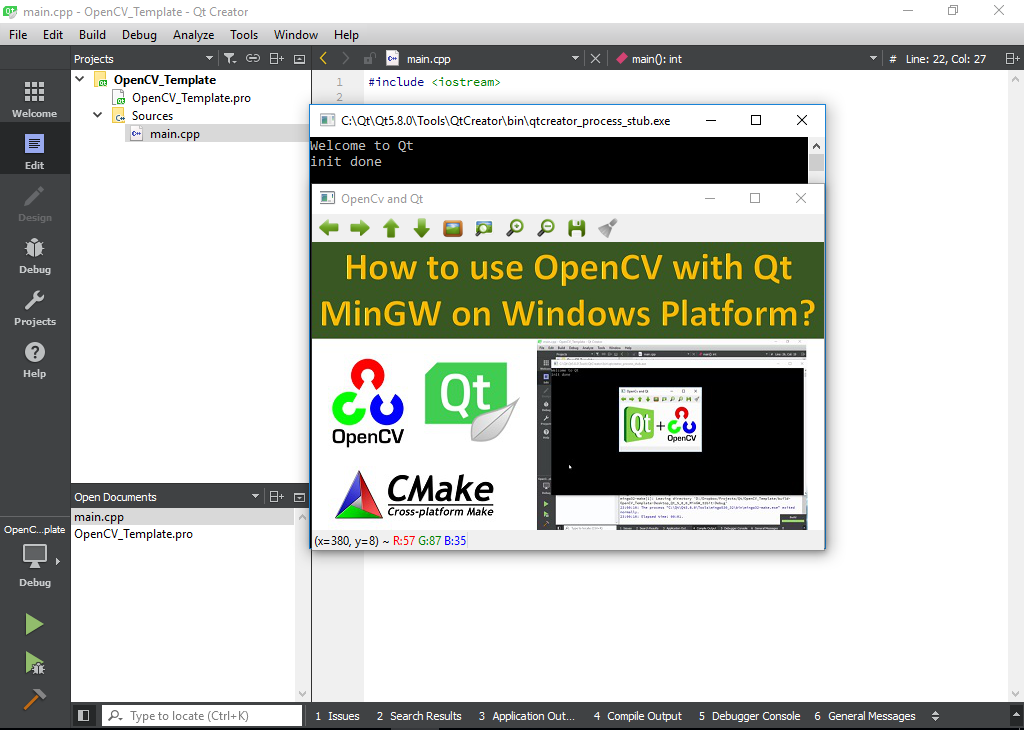Click the green back arrow in the OpenCV viewer
The height and width of the screenshot is (730, 1024).
tap(329, 228)
